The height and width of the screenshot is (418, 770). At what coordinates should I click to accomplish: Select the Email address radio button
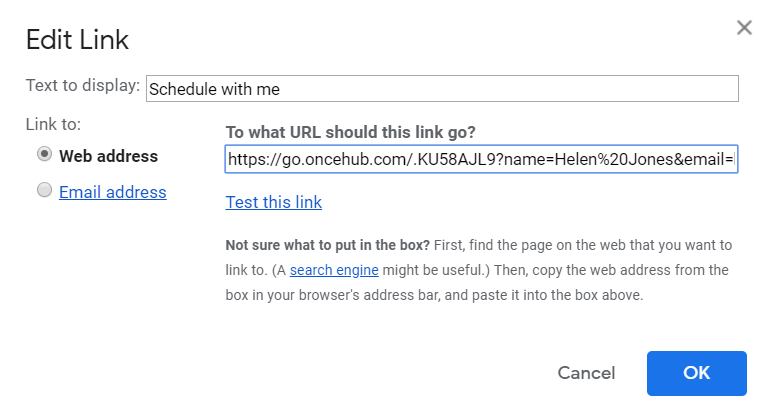click(44, 191)
